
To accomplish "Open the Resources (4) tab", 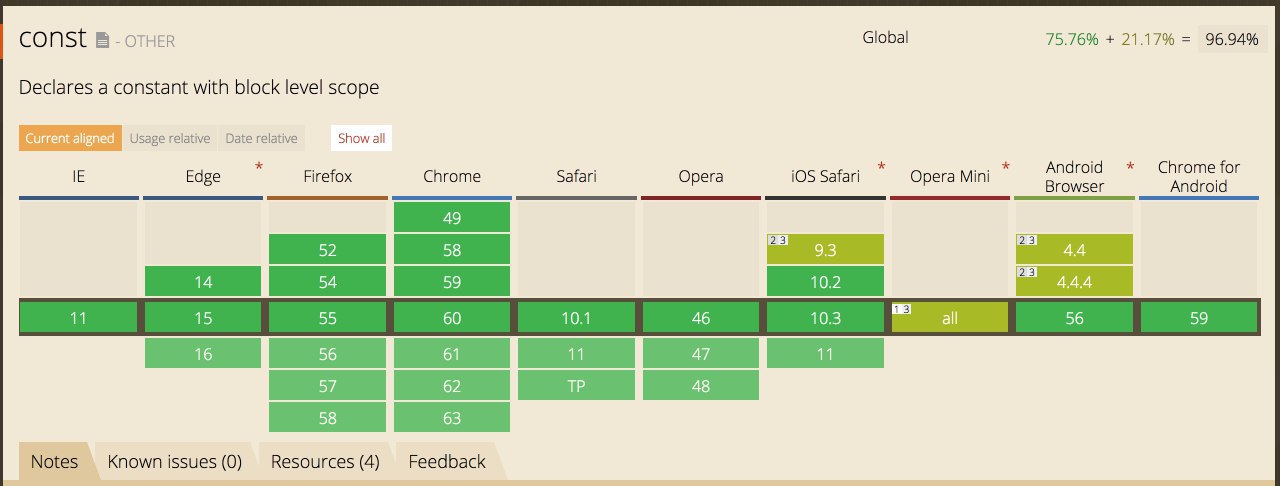I will pyautogui.click(x=325, y=461).
